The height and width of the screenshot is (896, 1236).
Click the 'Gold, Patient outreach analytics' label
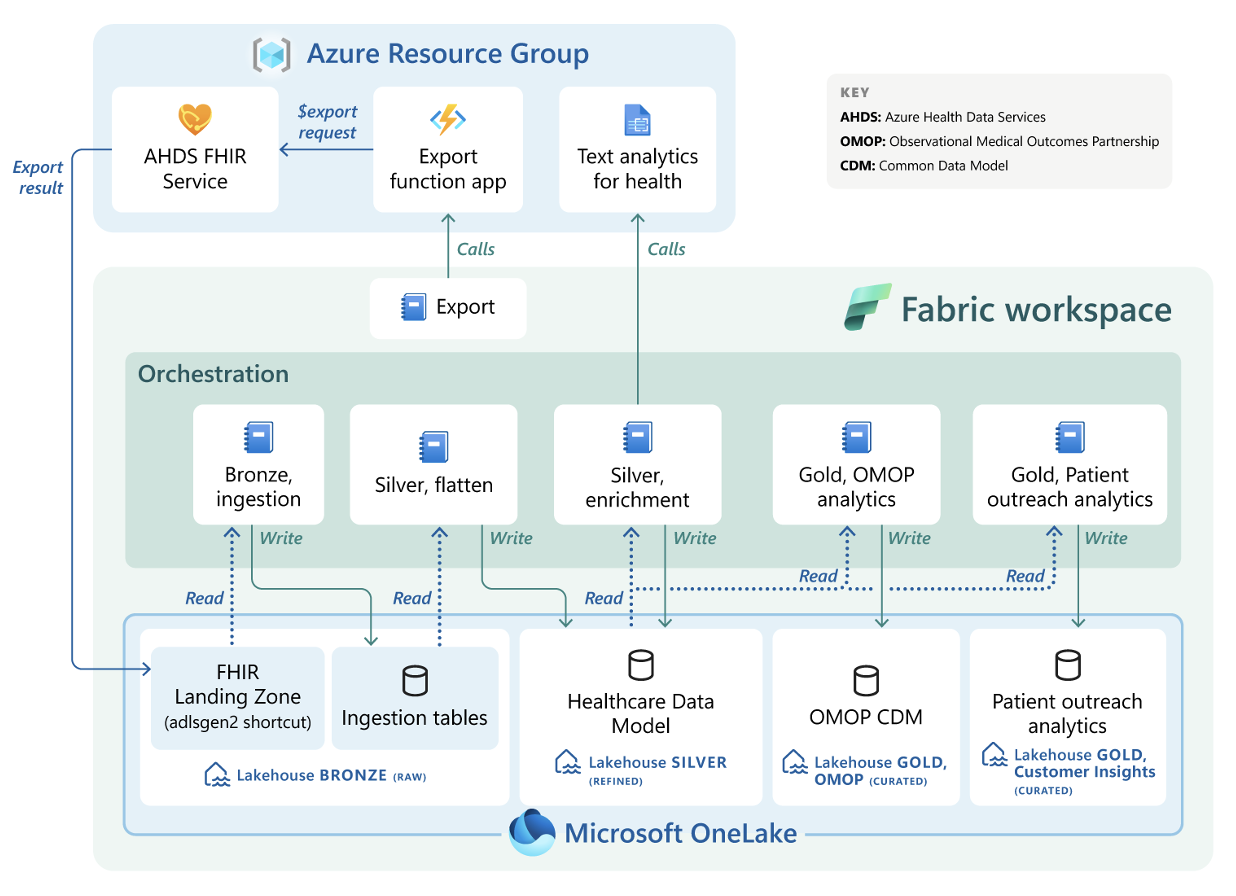pos(1070,487)
